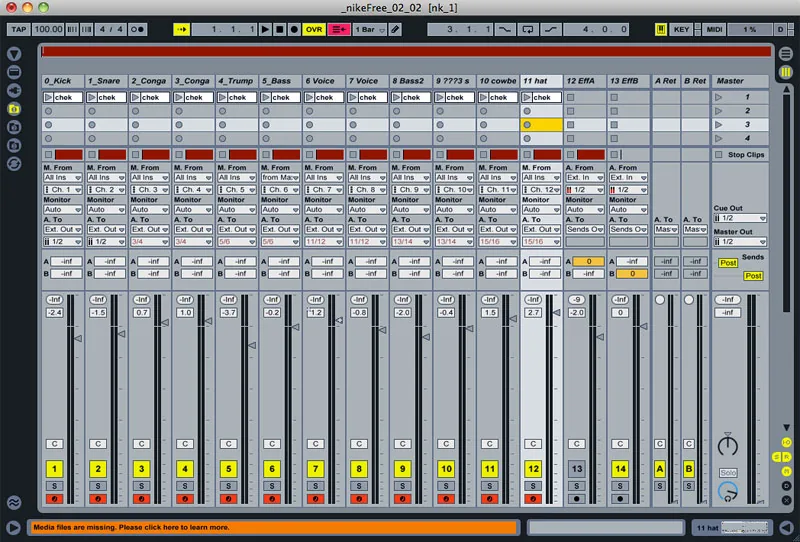Open the Monitor Auto dropdown on 0_Kick
The width and height of the screenshot is (800, 542).
[61, 210]
